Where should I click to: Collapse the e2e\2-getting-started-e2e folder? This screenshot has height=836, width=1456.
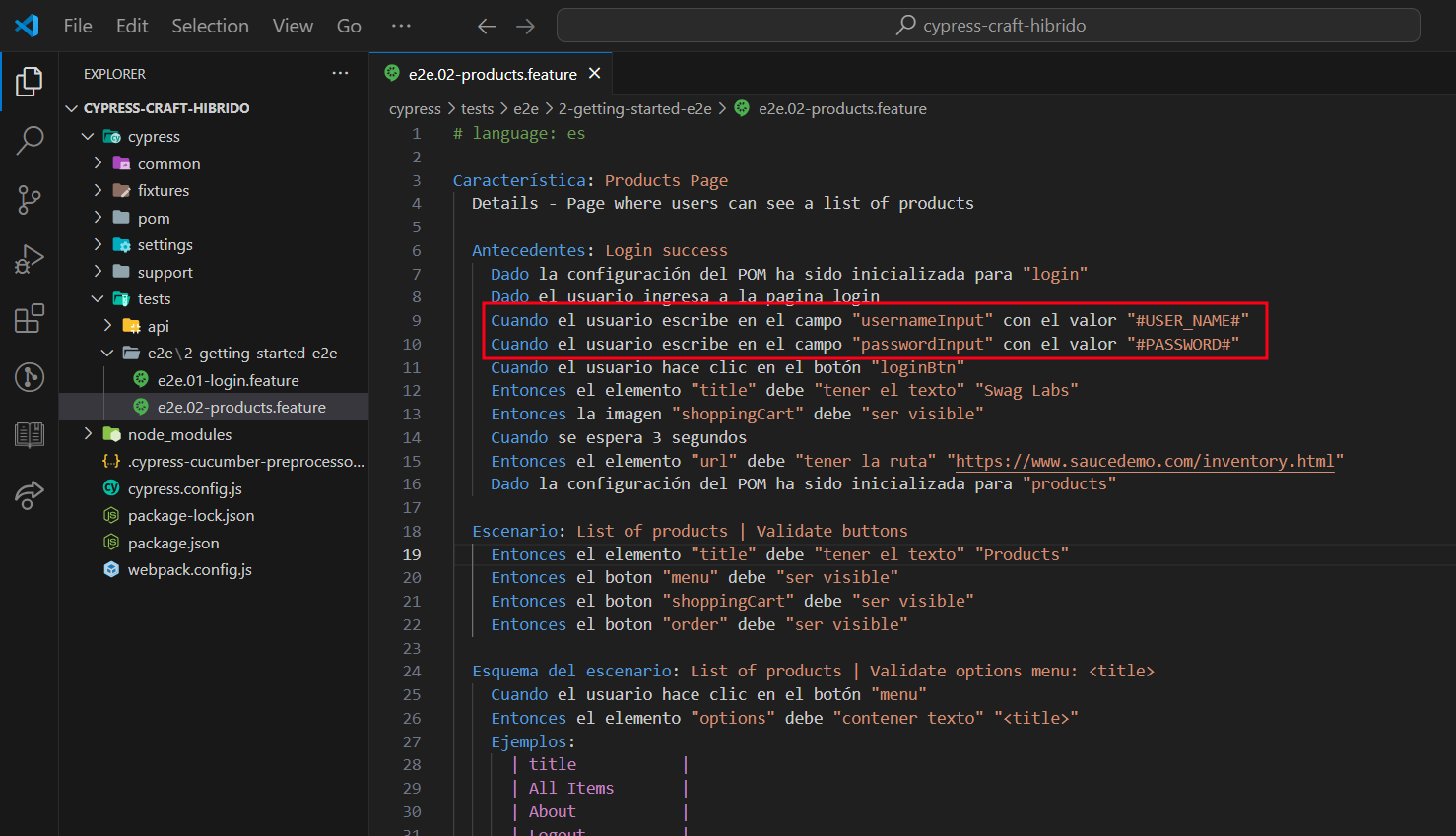tap(107, 353)
